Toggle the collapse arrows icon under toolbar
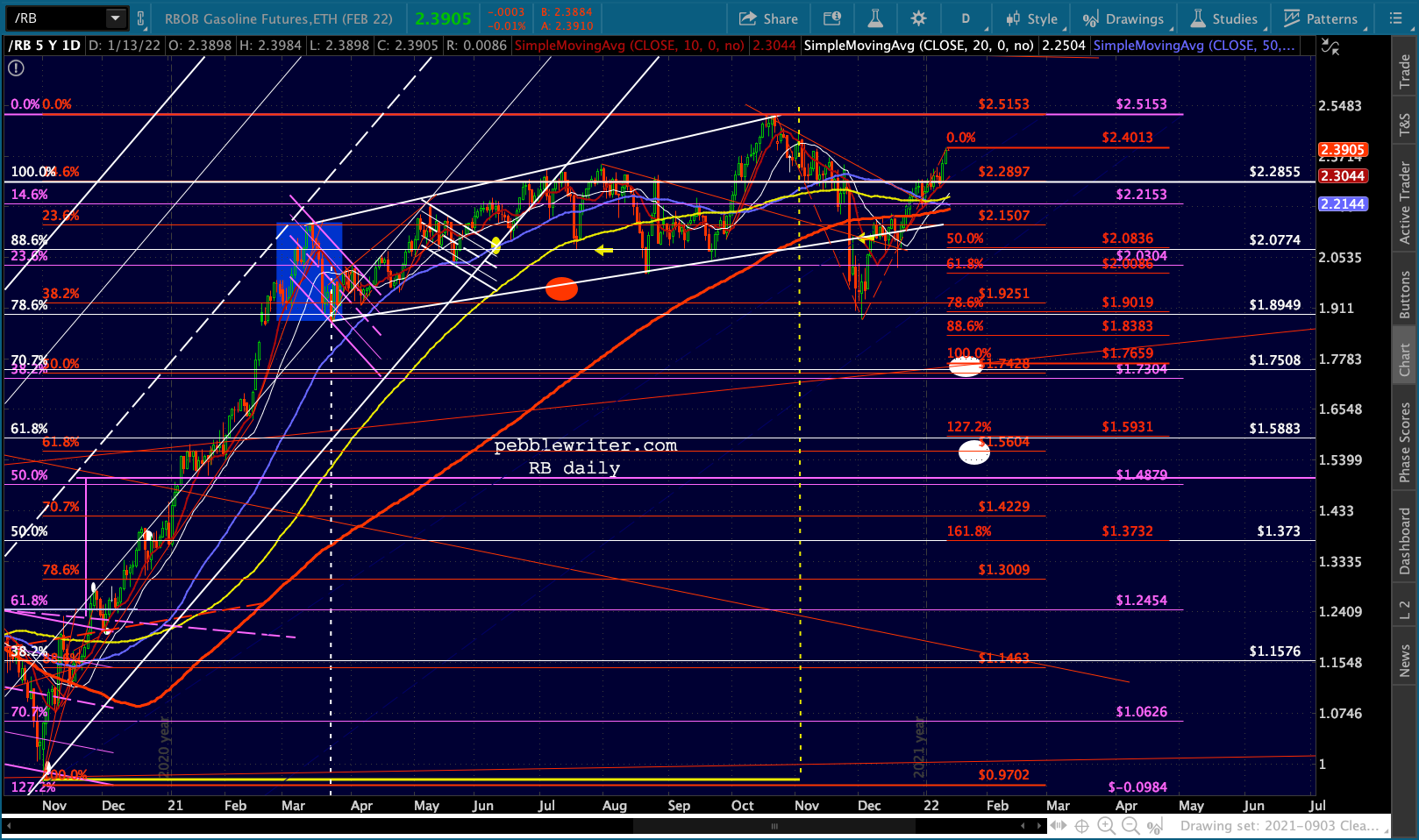 click(1330, 48)
